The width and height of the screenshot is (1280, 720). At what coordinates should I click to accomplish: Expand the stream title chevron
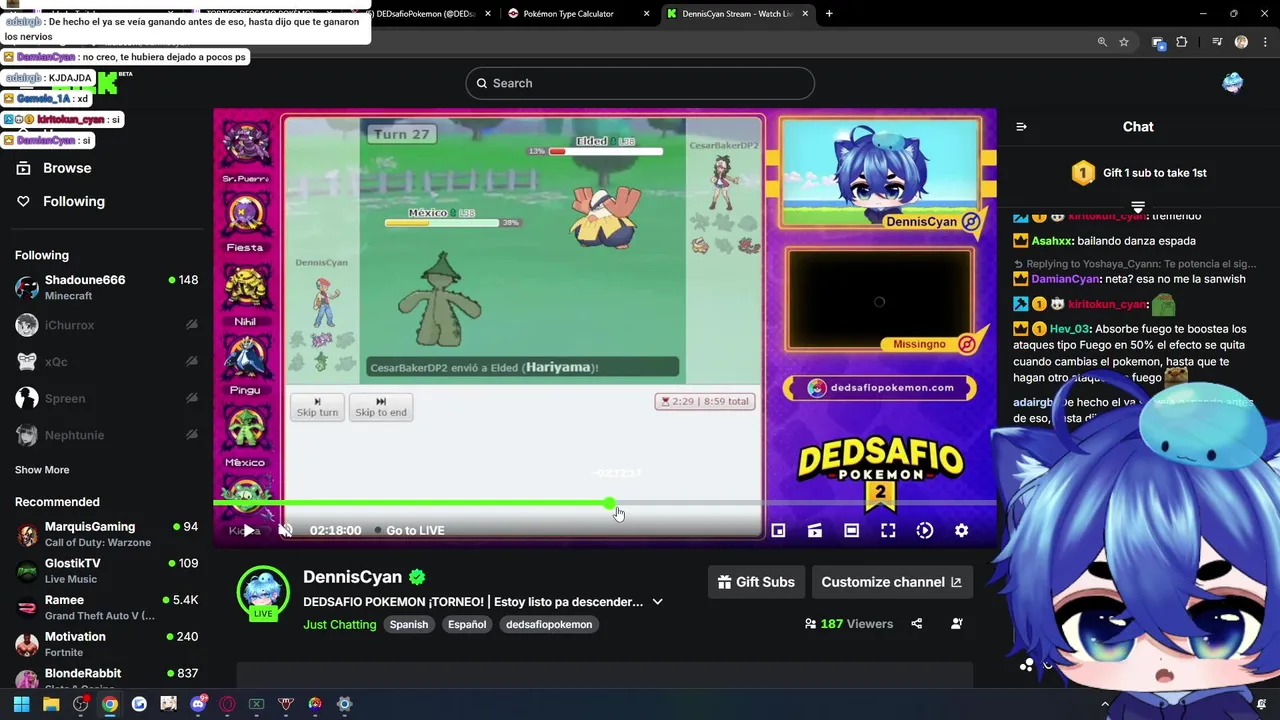point(657,602)
